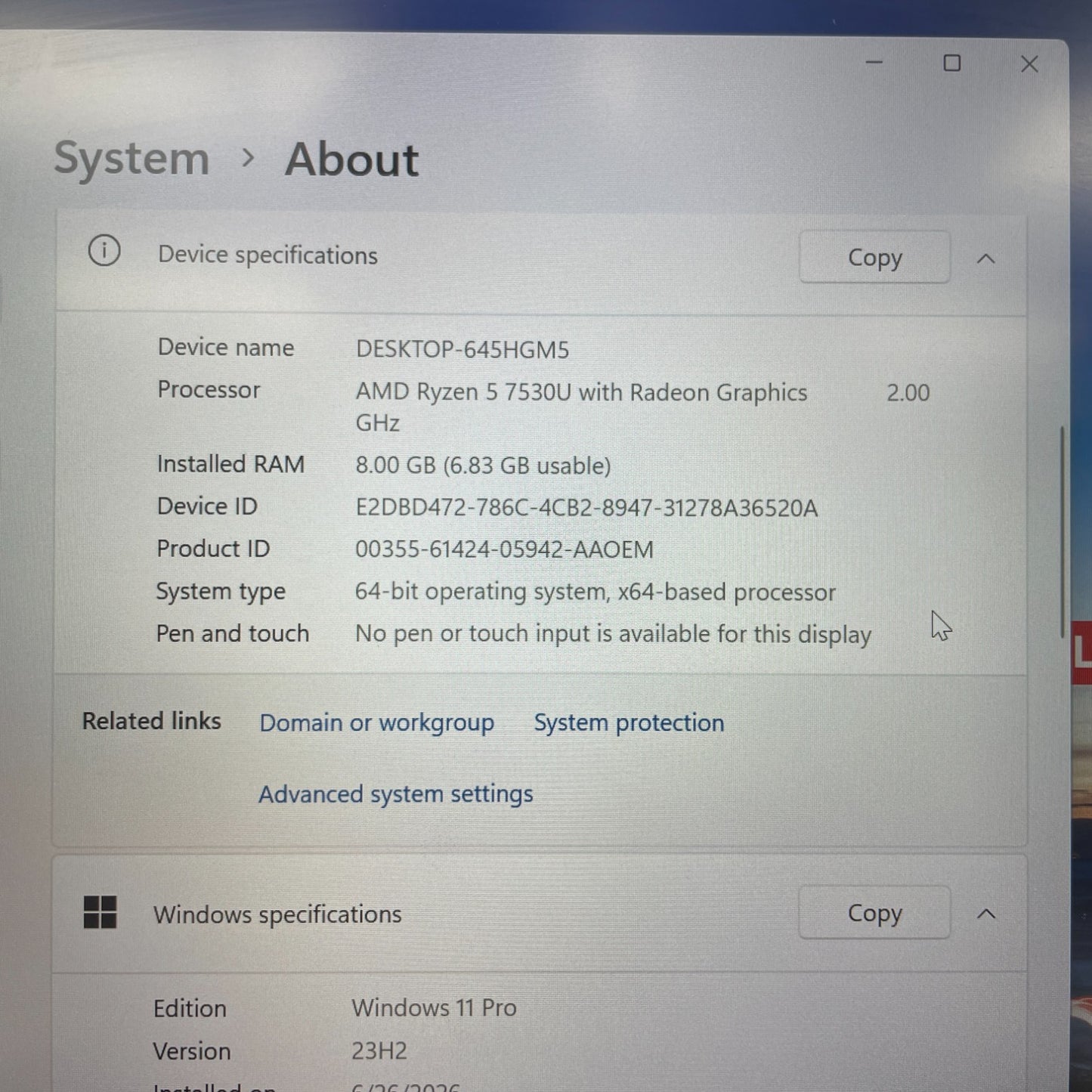The image size is (1092, 1092).
Task: Select the 2.00 processor speed value
Action: point(908,393)
